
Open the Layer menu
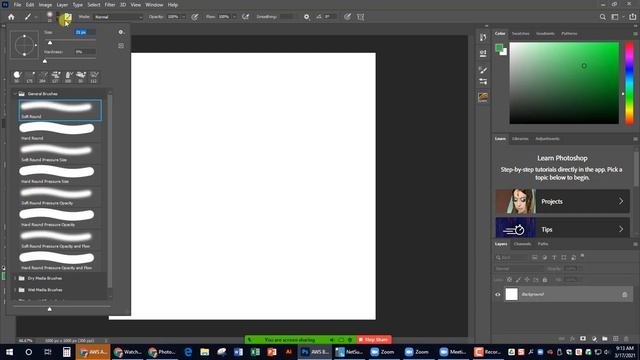point(62,5)
